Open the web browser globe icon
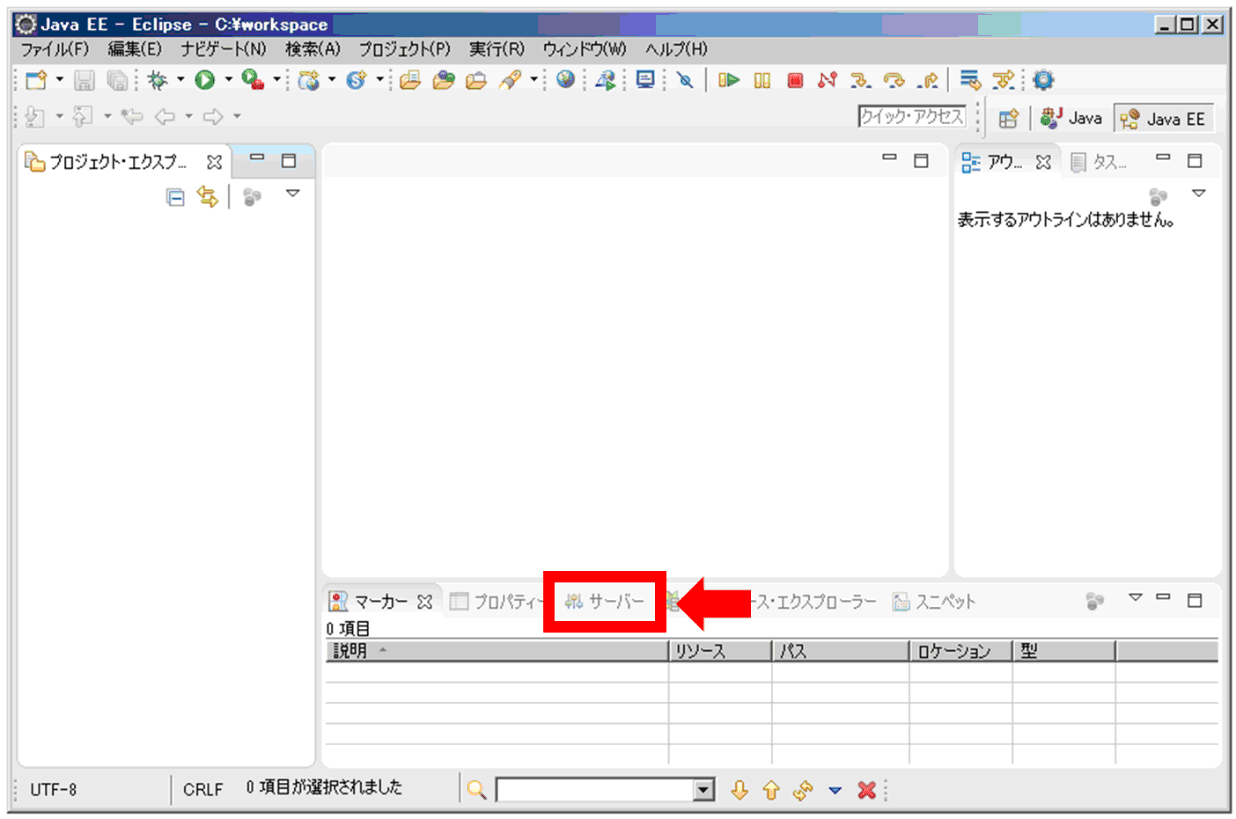1236x819 pixels. click(x=566, y=80)
